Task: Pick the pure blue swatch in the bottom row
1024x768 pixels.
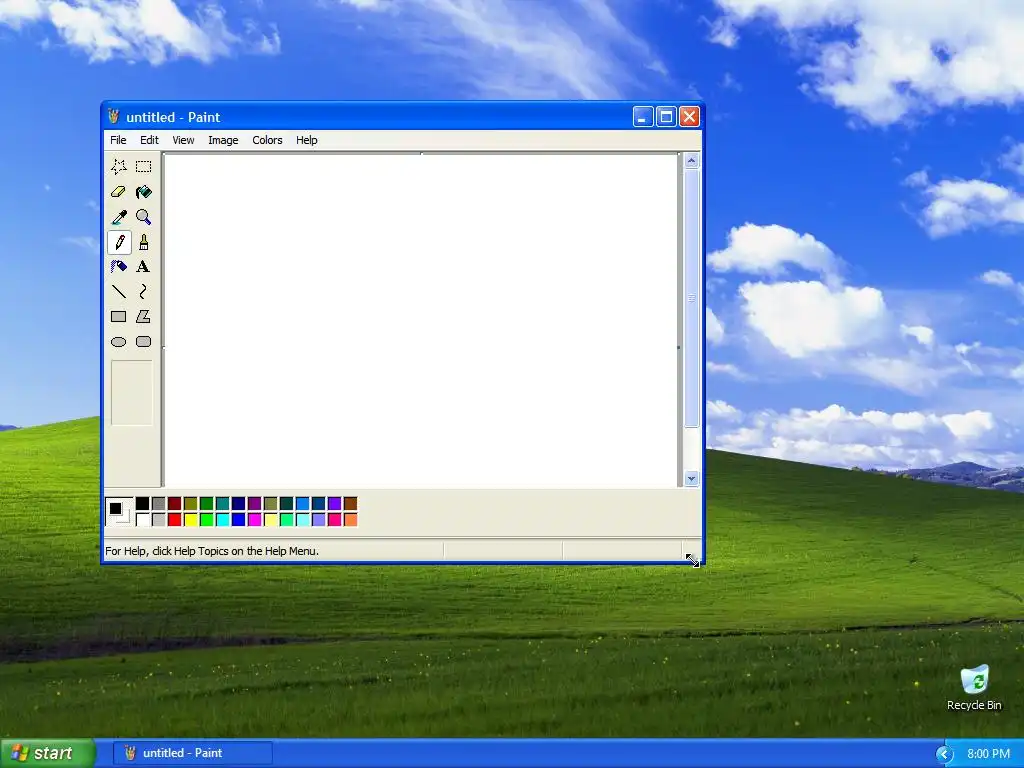Action: click(238, 520)
